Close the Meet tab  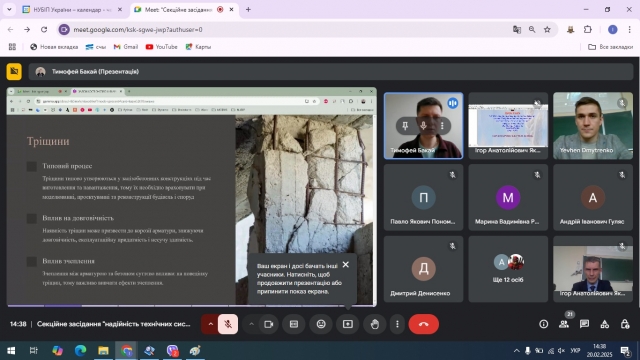pos(231,9)
